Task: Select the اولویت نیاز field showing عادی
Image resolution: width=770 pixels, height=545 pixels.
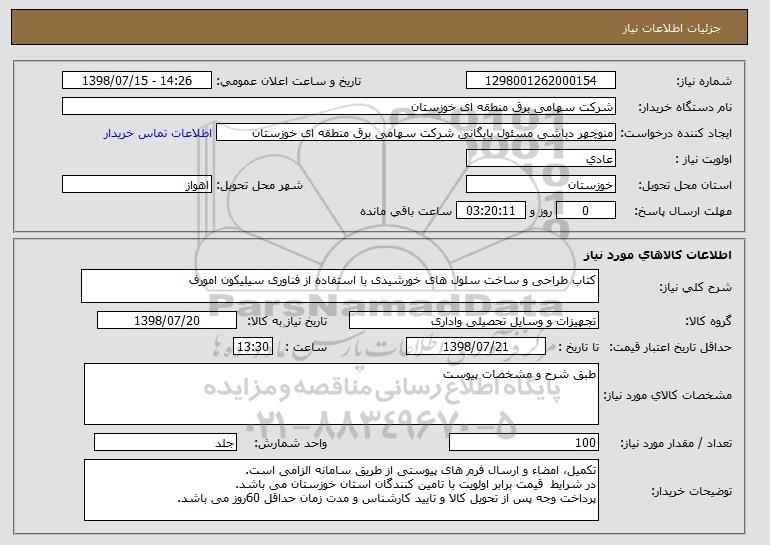Action: tap(541, 159)
